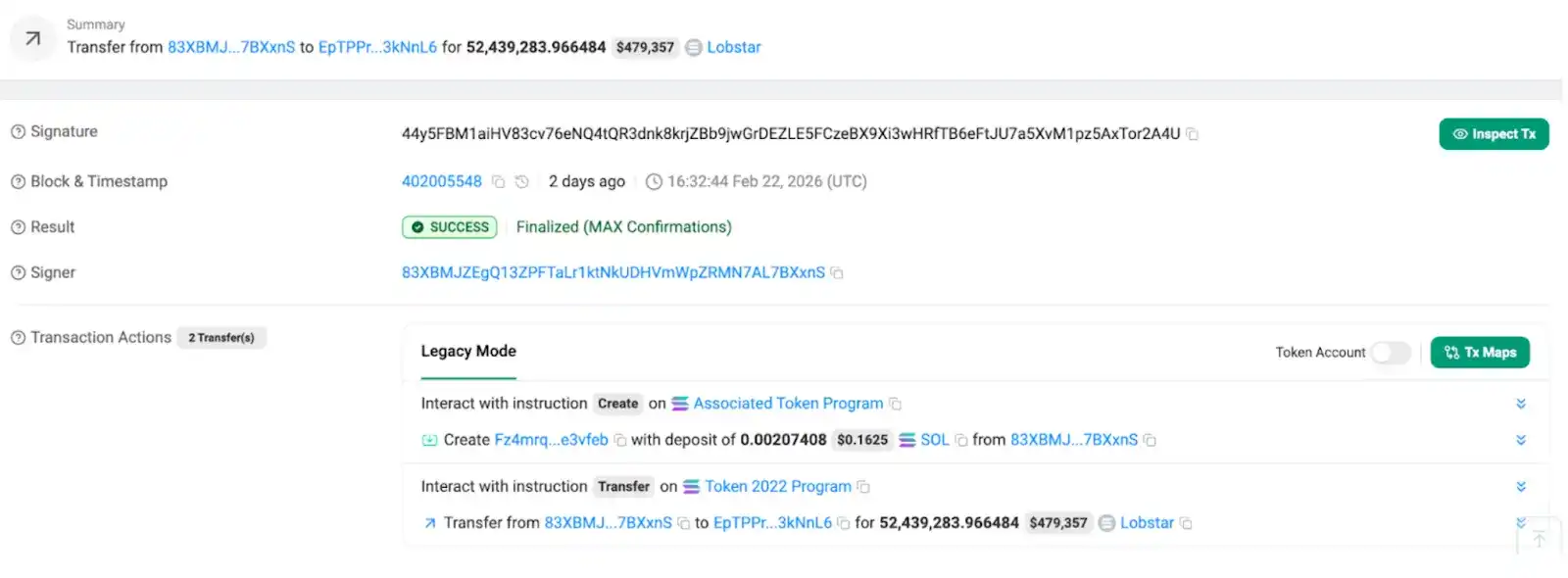Open the full signer address link
This screenshot has width=1568, height=578.
(612, 272)
